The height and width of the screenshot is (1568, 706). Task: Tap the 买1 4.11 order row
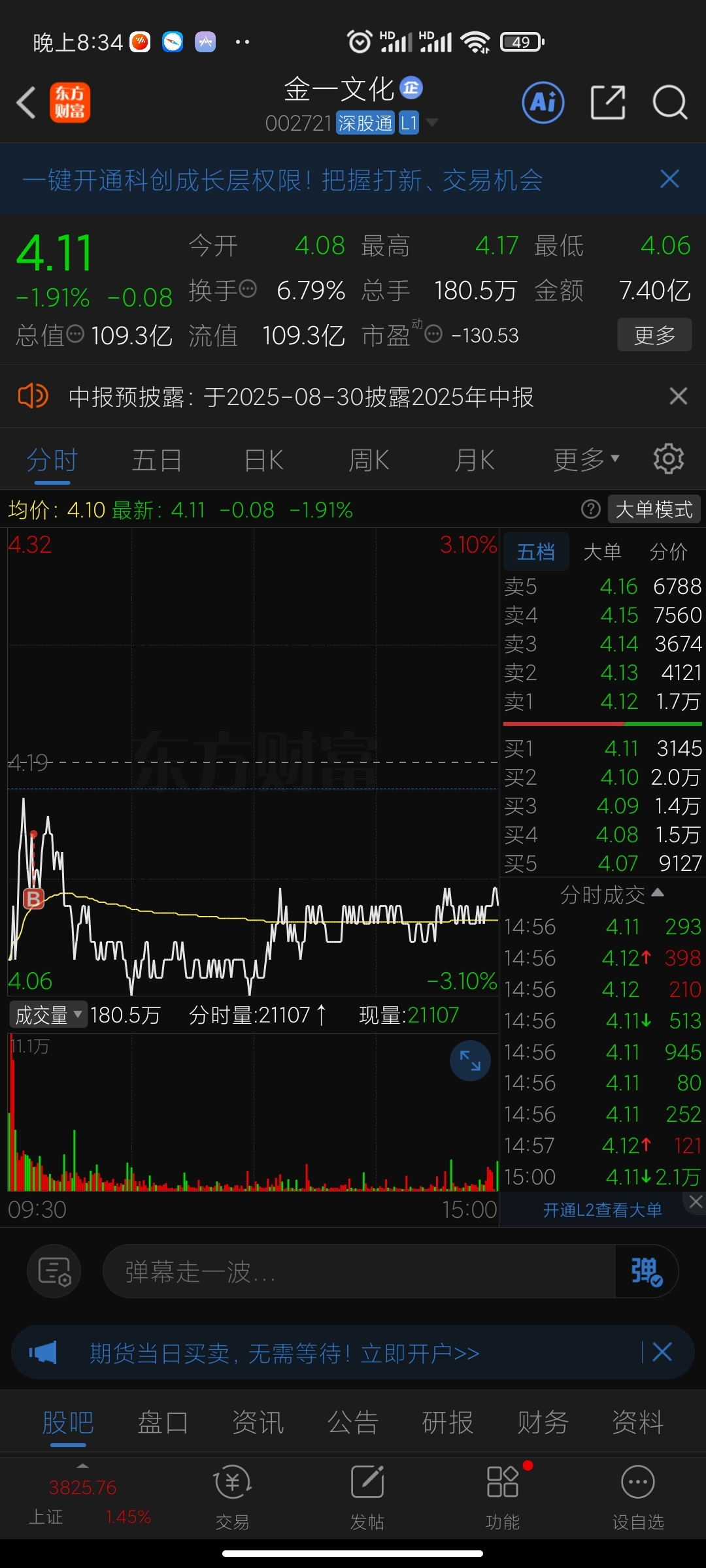pyautogui.click(x=603, y=748)
